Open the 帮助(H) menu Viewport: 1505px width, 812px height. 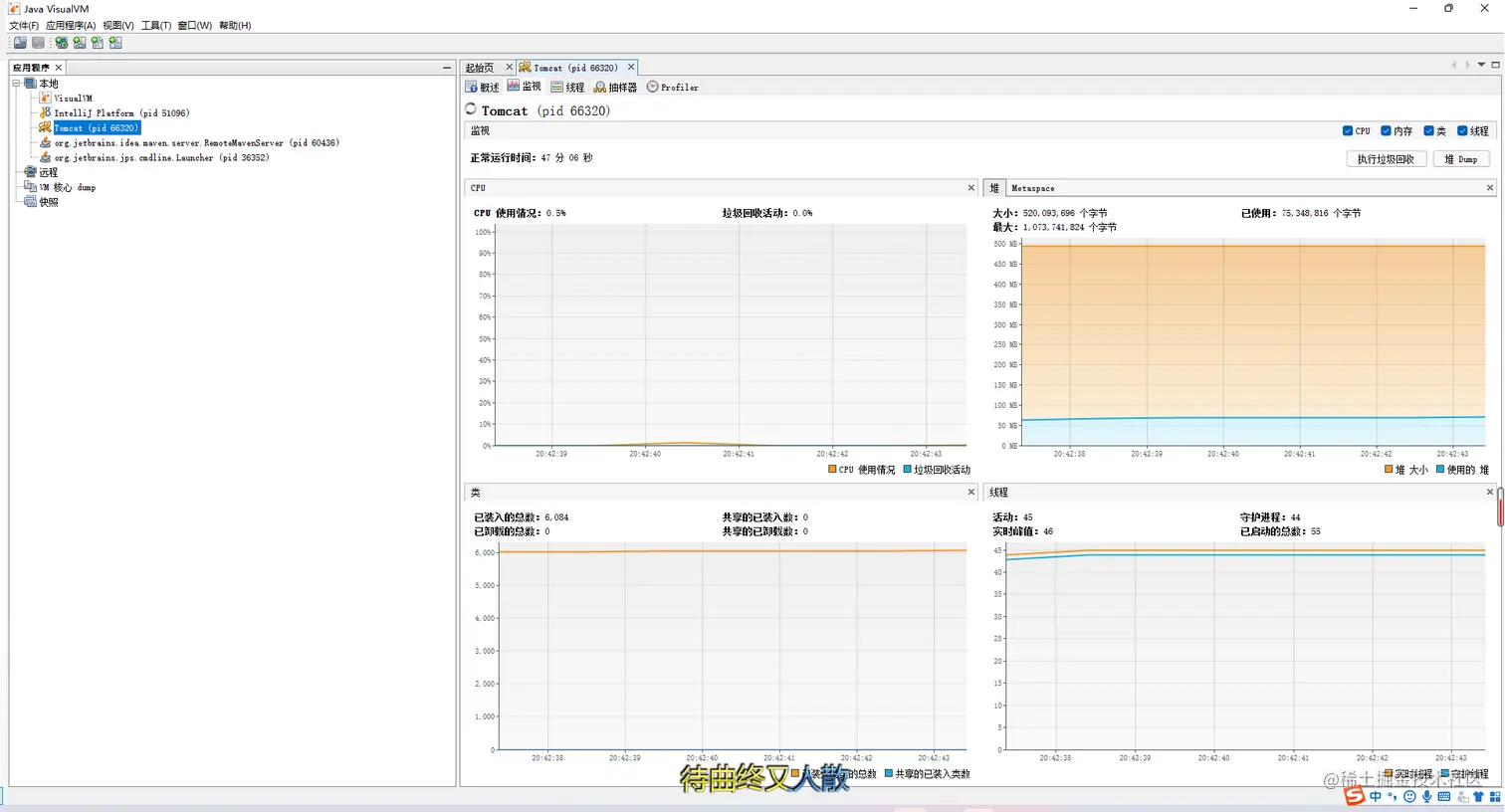click(x=235, y=25)
